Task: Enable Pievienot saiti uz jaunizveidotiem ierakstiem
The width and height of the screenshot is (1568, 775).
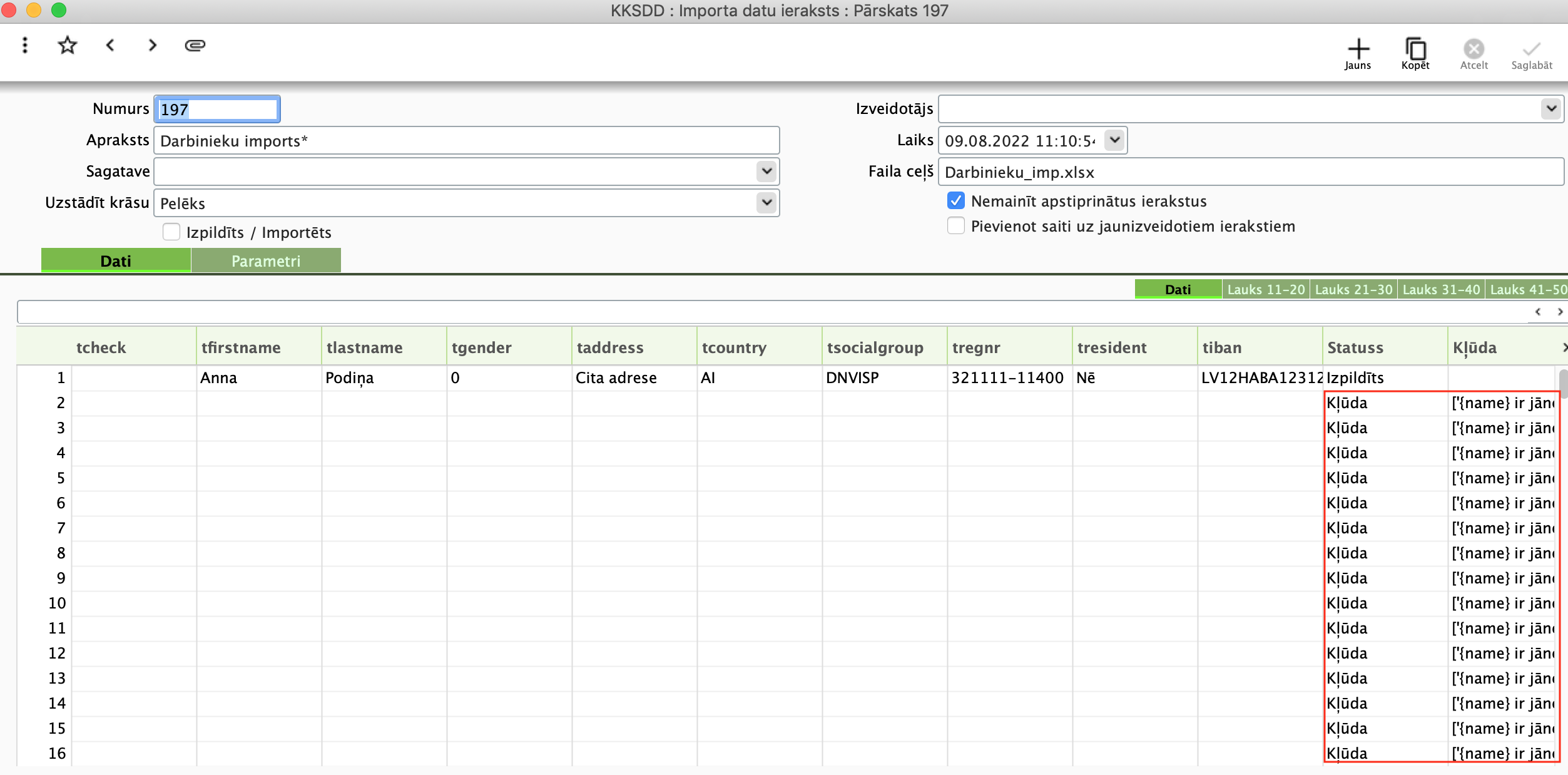Action: [955, 226]
